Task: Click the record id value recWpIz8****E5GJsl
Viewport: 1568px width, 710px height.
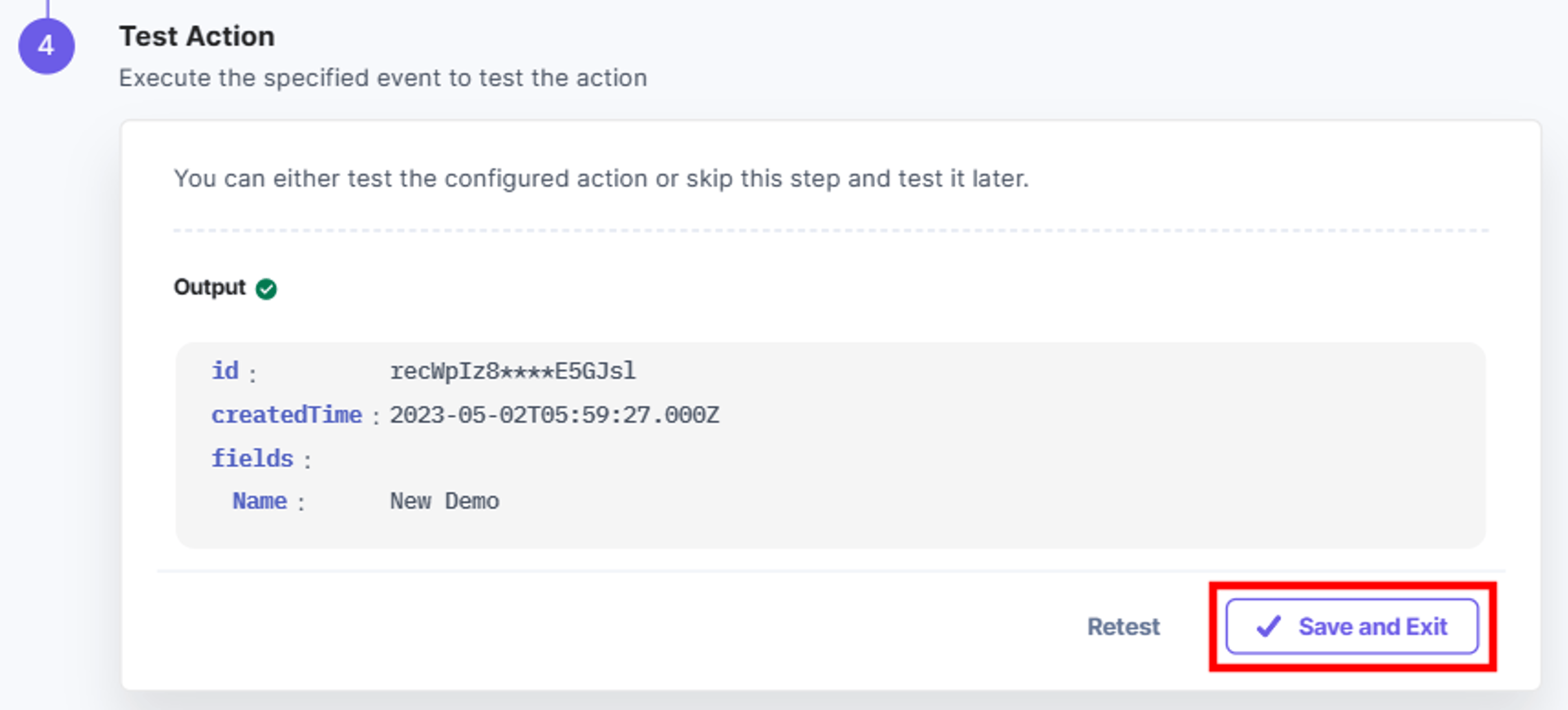Action: click(x=512, y=371)
